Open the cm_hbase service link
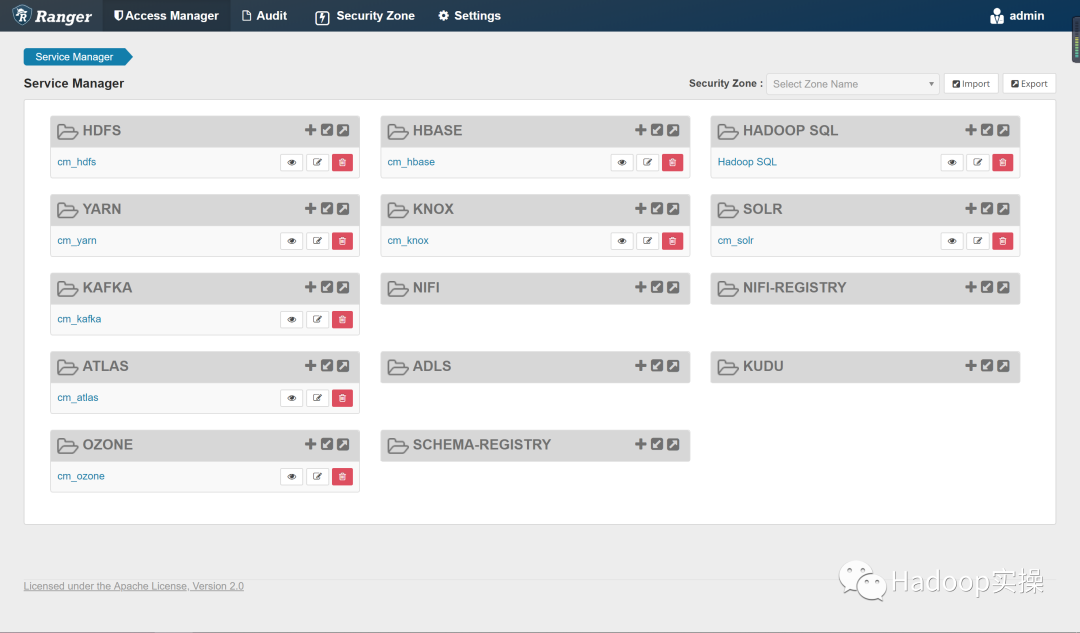The width and height of the screenshot is (1080, 633). click(x=411, y=163)
